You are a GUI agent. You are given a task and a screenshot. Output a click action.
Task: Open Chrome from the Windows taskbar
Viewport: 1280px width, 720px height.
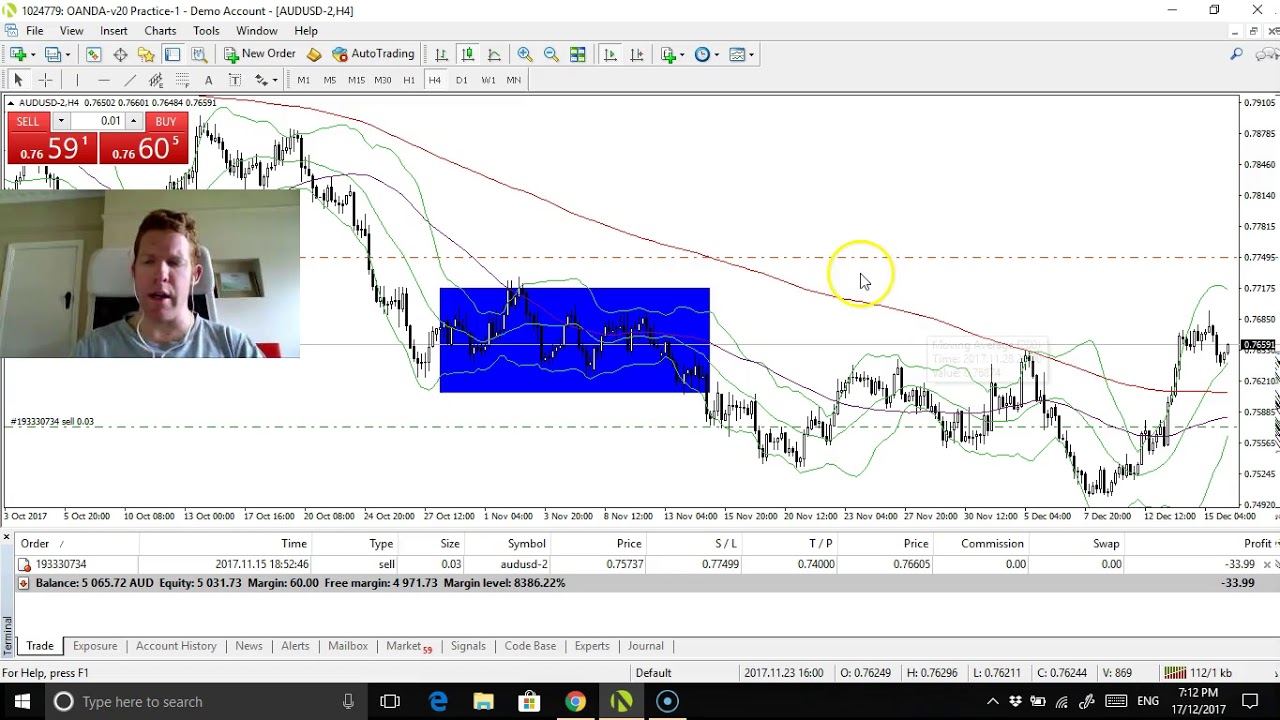(575, 702)
